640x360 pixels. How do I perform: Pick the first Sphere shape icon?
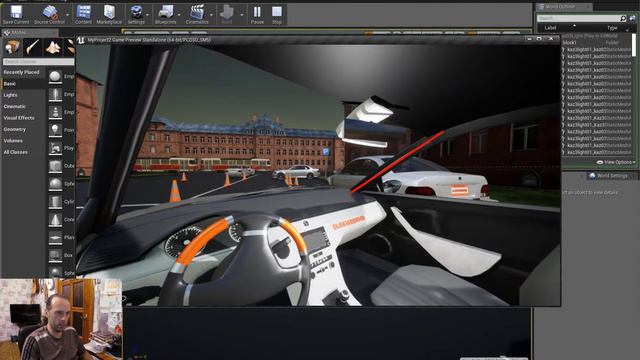(x=55, y=184)
